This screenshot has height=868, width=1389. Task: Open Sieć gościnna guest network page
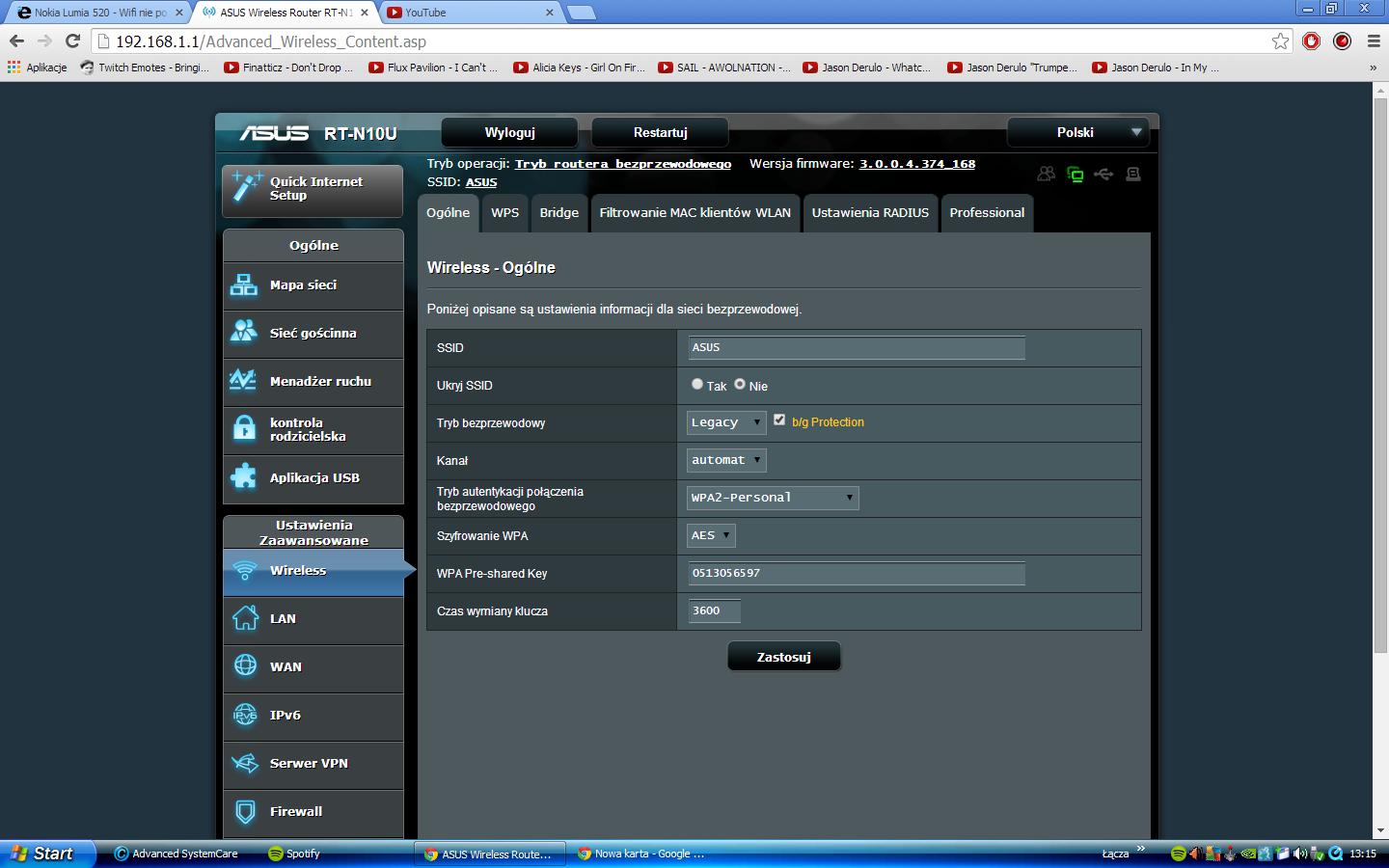click(313, 334)
